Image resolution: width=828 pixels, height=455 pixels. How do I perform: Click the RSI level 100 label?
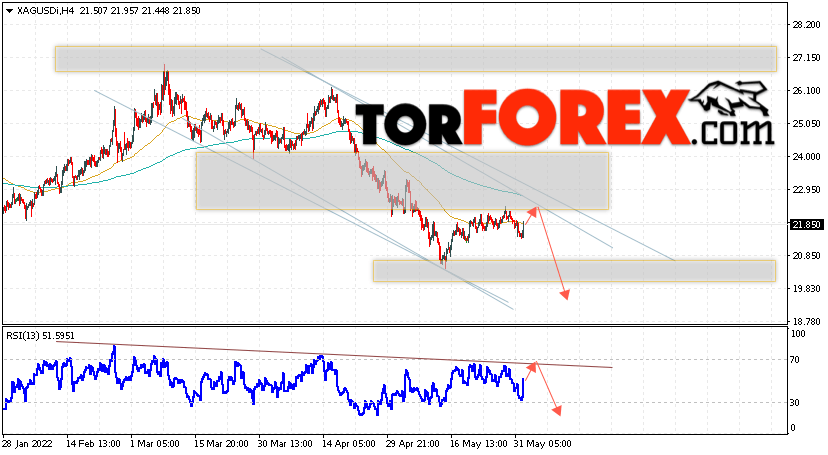pos(798,334)
